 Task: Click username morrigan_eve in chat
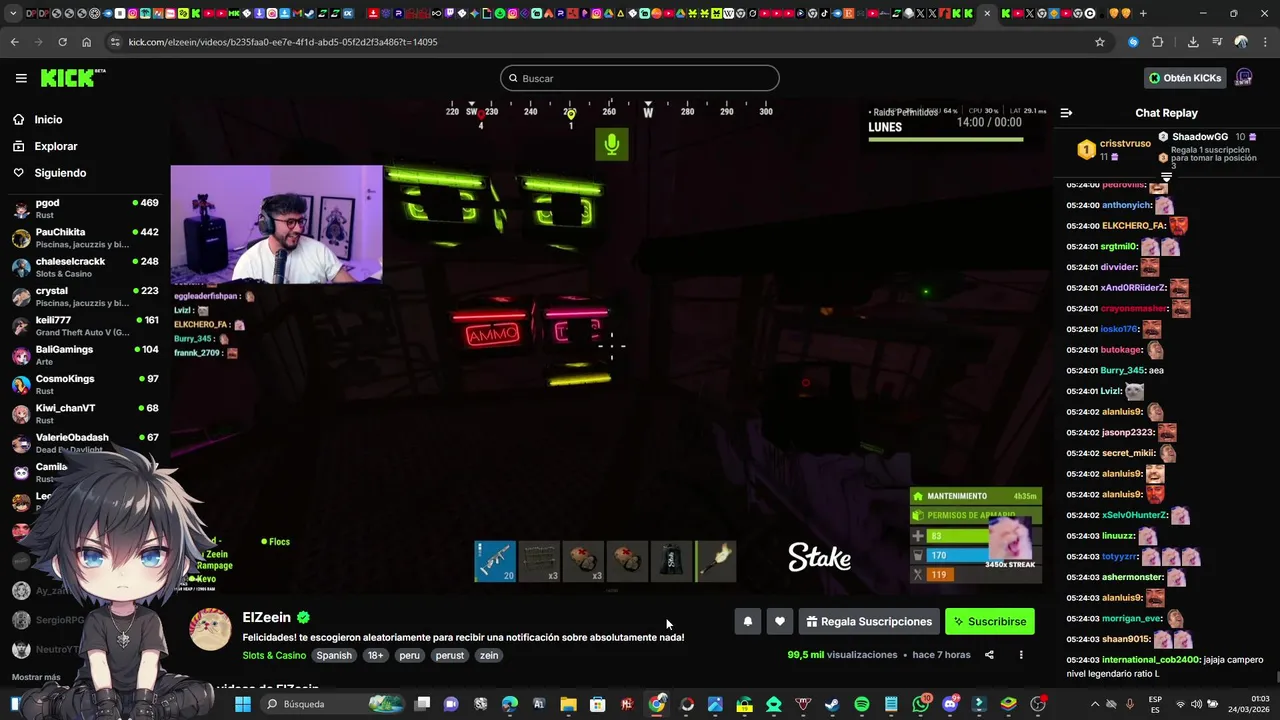(x=1132, y=618)
